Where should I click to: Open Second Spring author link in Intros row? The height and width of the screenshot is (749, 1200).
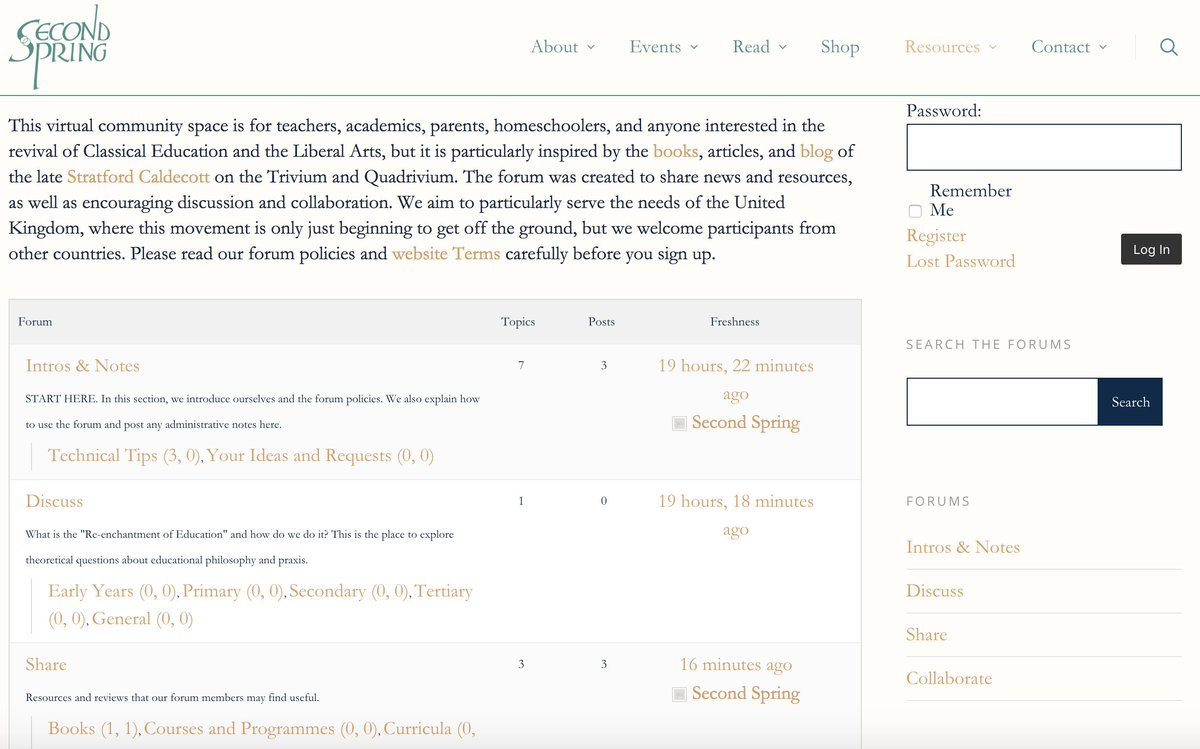click(746, 423)
